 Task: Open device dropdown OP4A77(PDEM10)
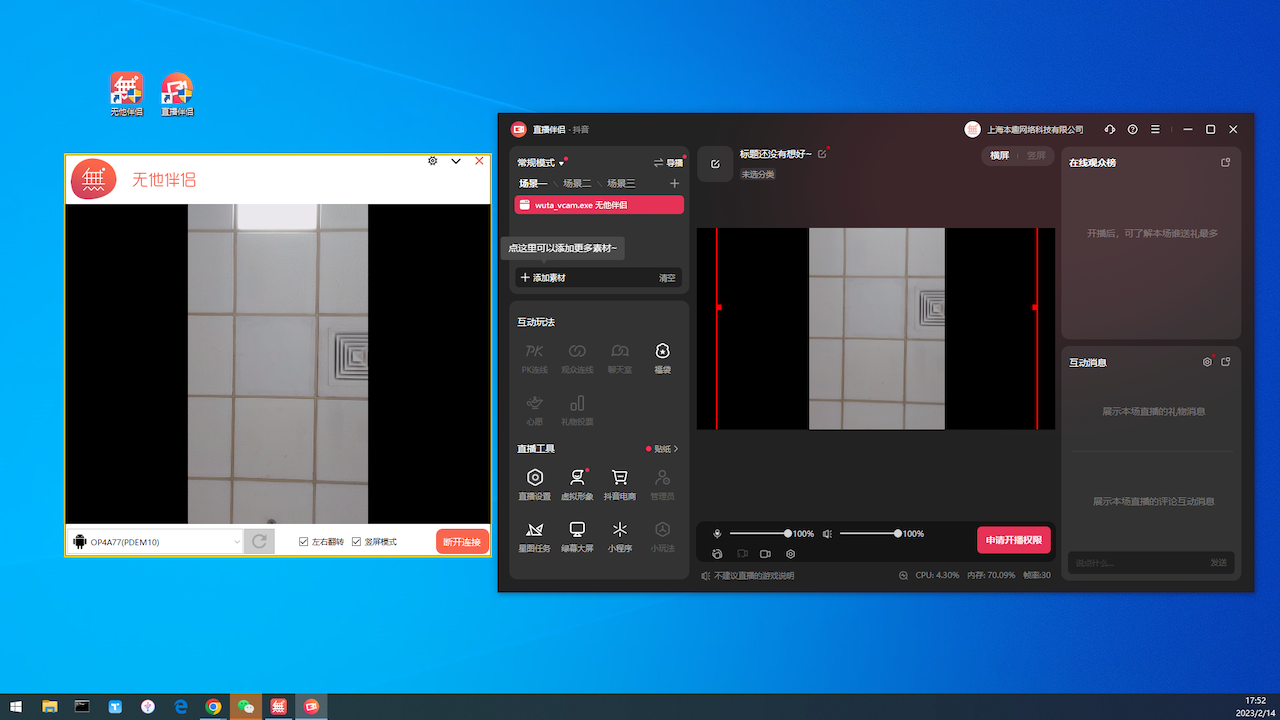pyautogui.click(x=156, y=541)
